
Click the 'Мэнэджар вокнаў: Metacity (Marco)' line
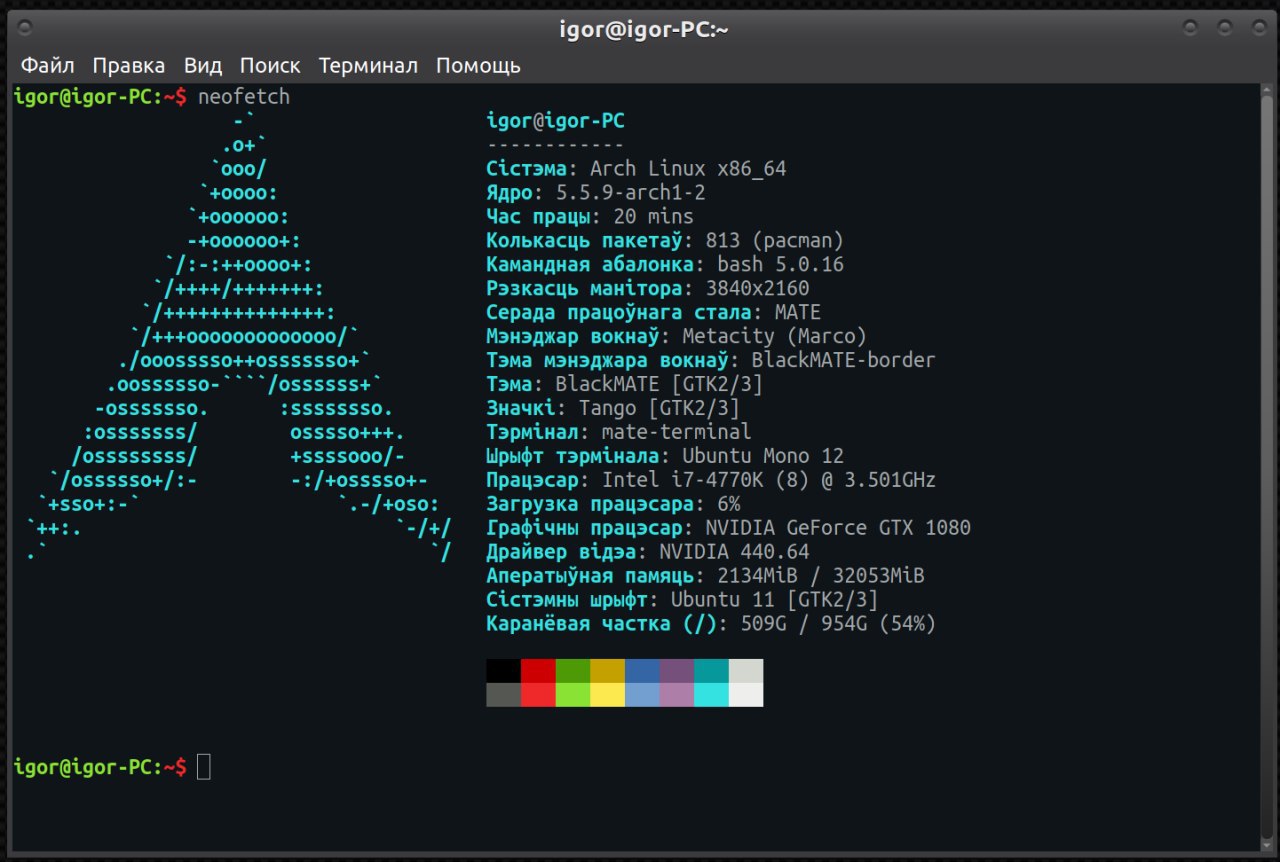pos(677,337)
